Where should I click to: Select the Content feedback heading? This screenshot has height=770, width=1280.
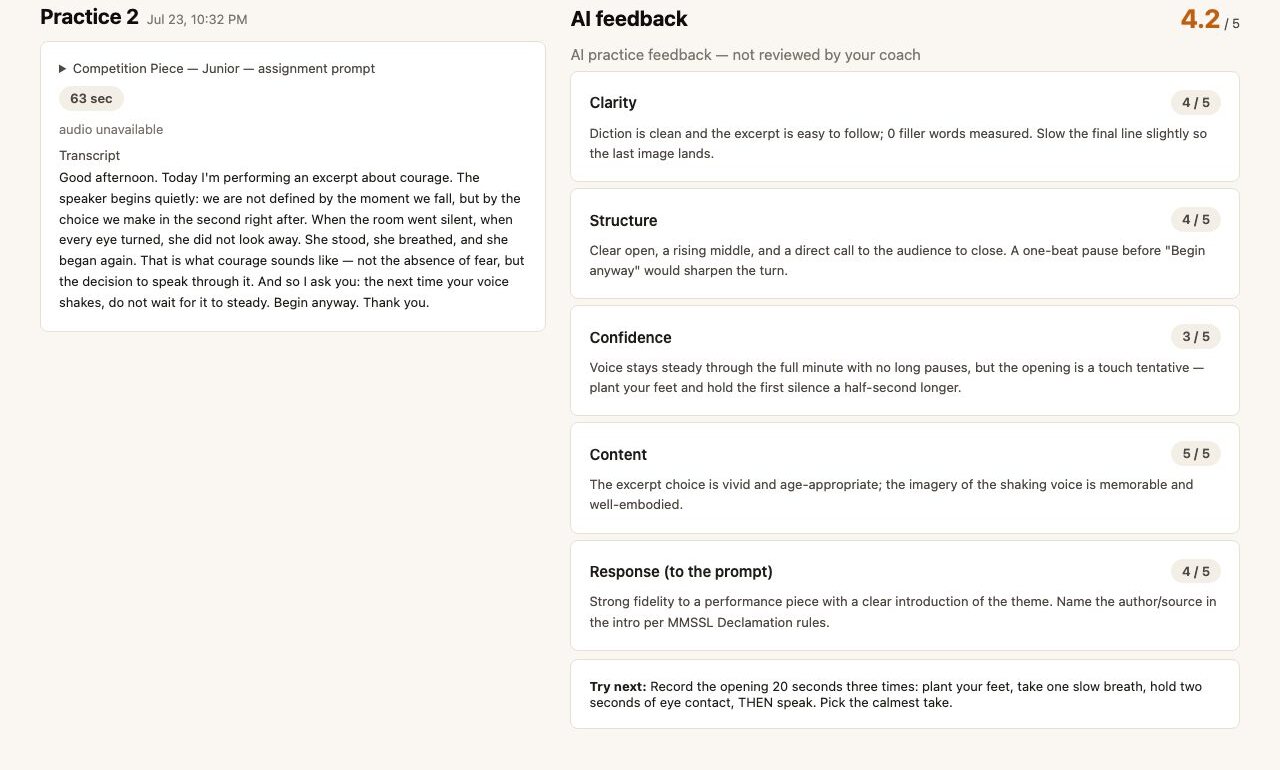click(618, 455)
